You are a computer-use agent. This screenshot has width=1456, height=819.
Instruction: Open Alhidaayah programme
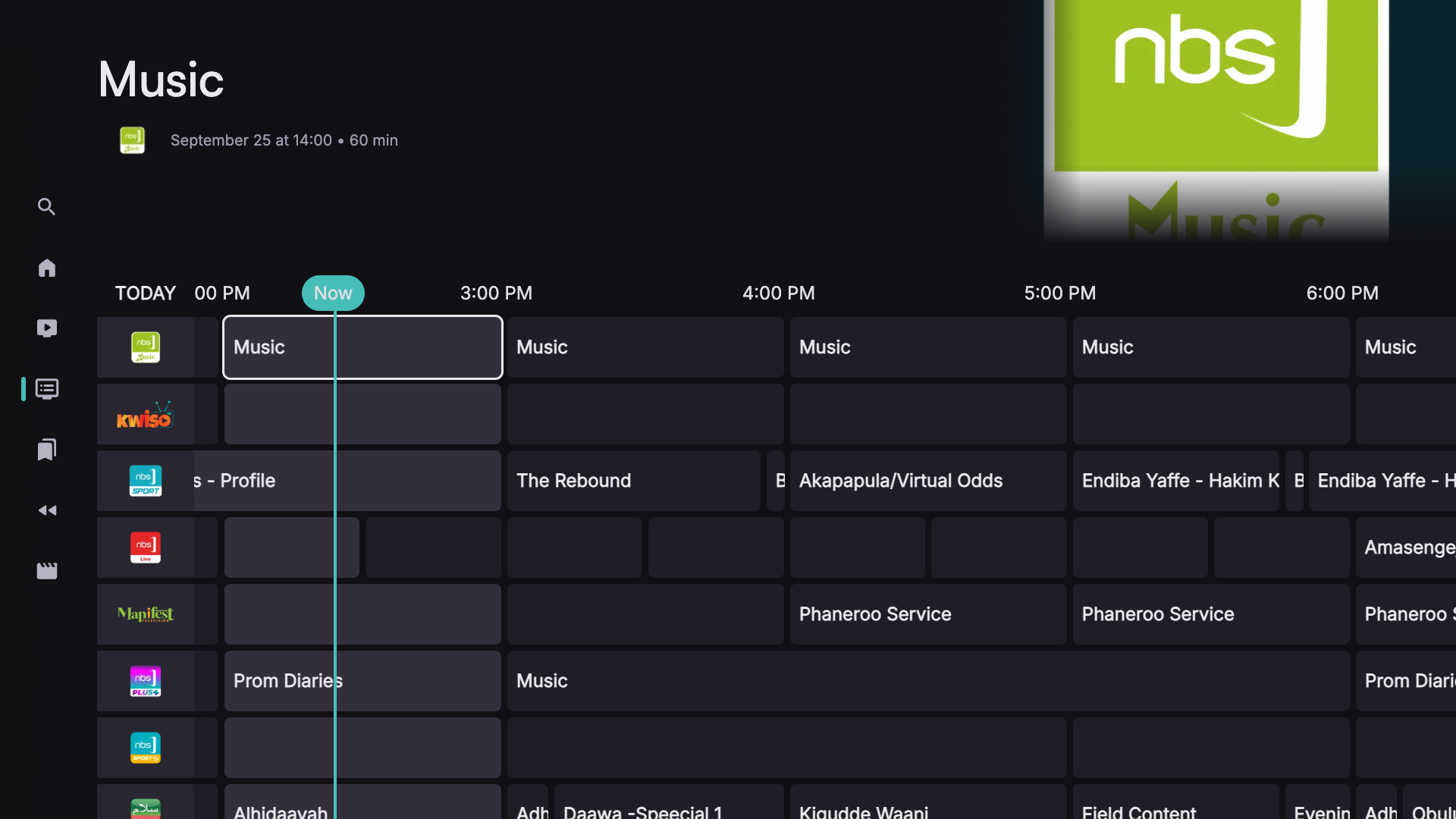coord(362,802)
